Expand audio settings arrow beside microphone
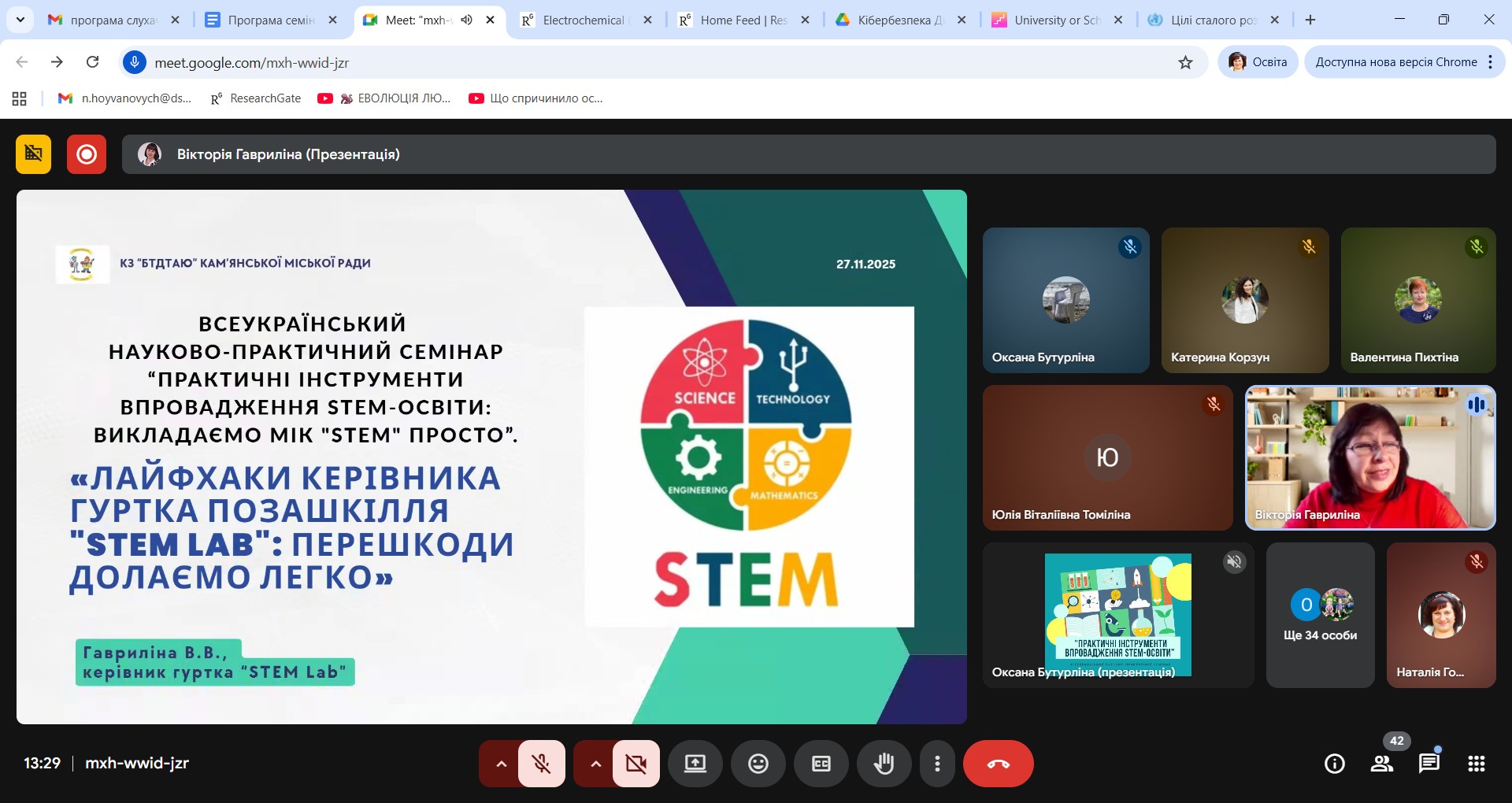Image resolution: width=1512 pixels, height=803 pixels. [501, 764]
